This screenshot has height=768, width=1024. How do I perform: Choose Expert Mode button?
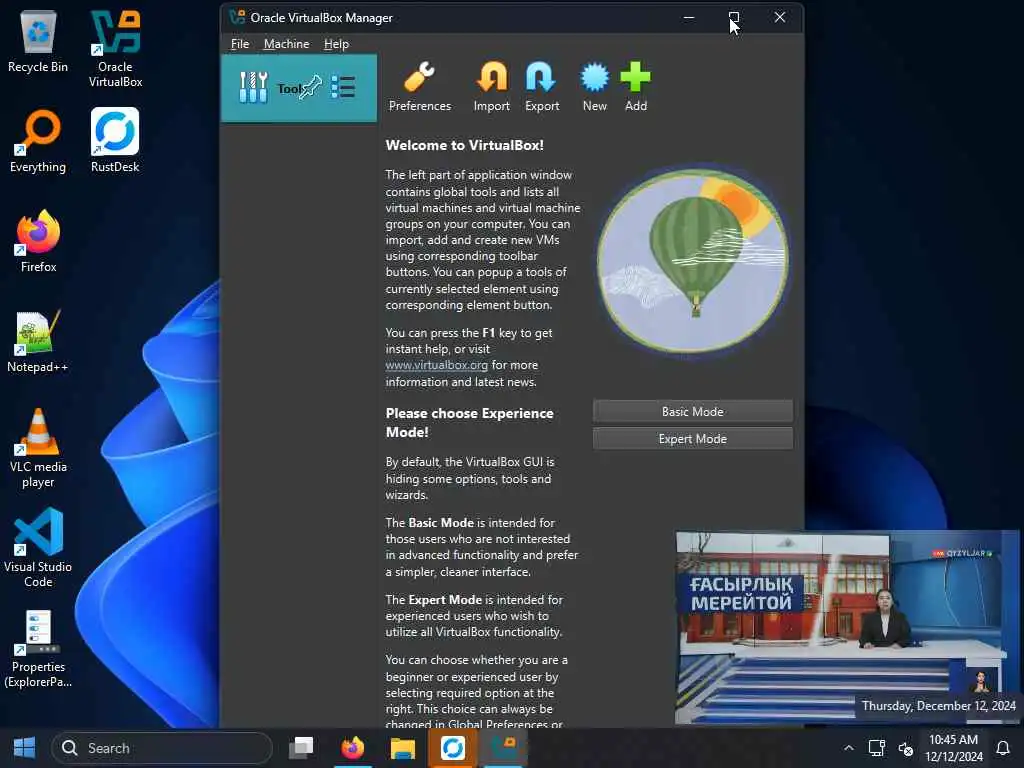pos(692,439)
